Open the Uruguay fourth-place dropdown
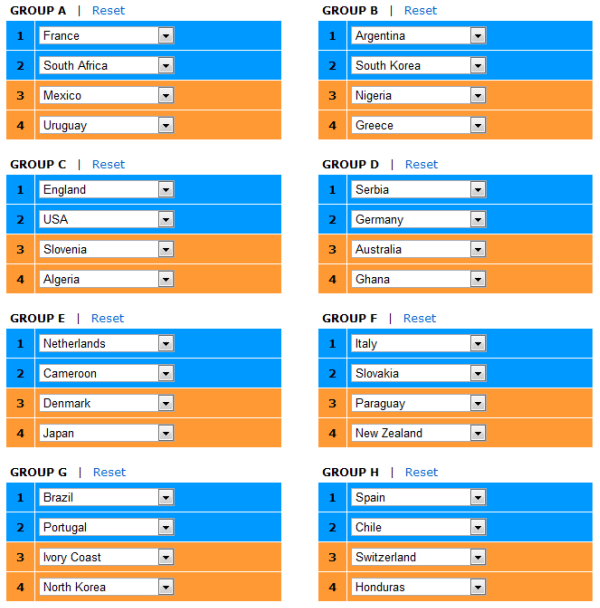 pyautogui.click(x=106, y=125)
